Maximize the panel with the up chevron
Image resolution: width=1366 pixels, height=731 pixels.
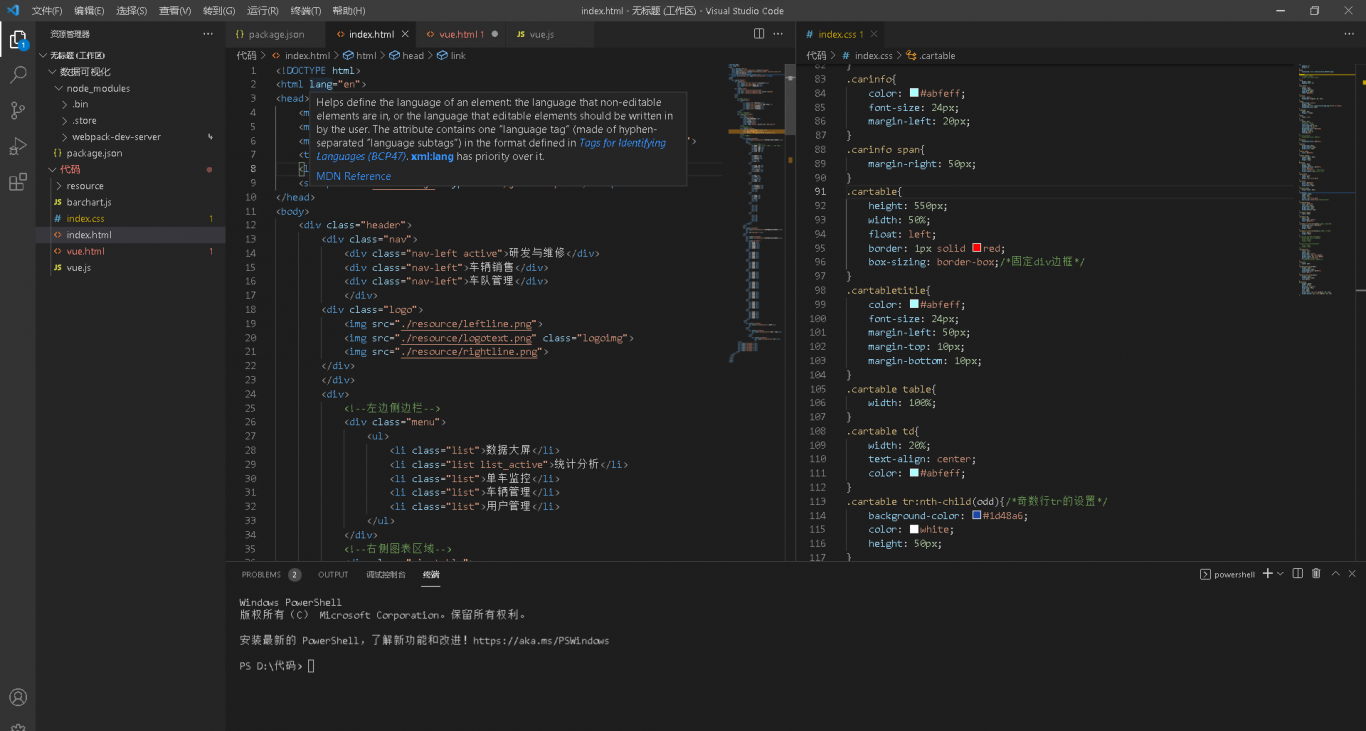[1335, 574]
